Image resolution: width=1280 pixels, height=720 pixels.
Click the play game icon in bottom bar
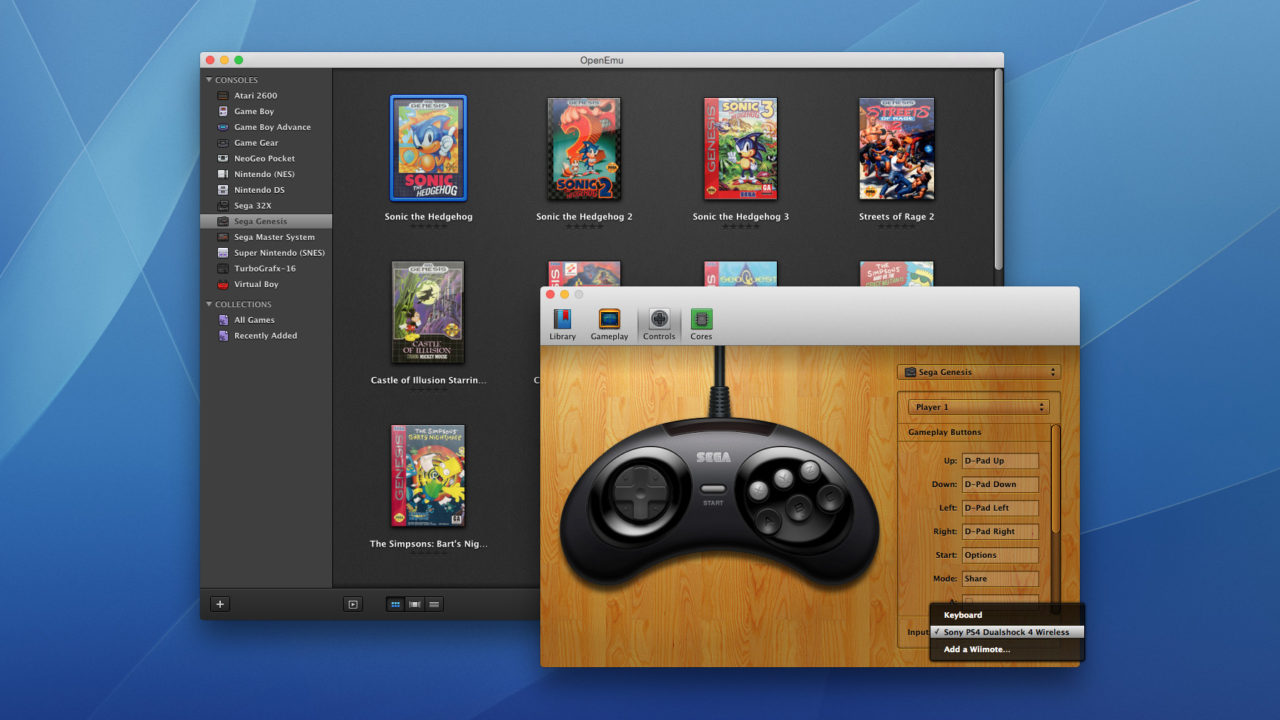click(x=352, y=604)
